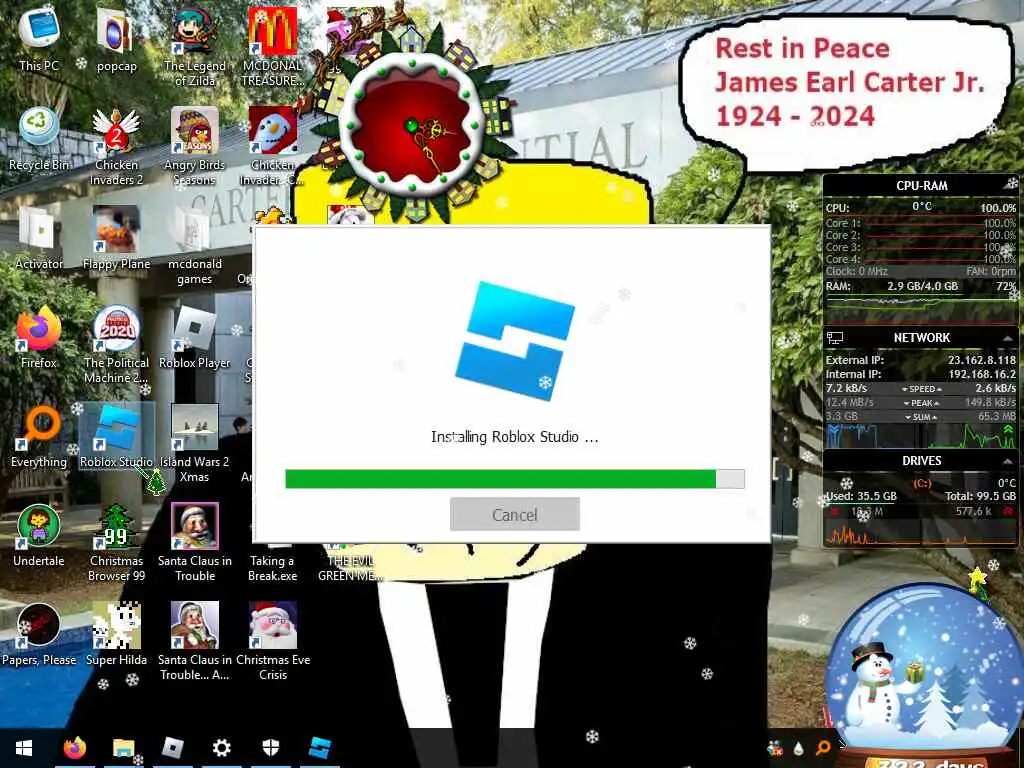
Task: Click the Internal IP 192.168.16.2 value
Action: (x=982, y=374)
